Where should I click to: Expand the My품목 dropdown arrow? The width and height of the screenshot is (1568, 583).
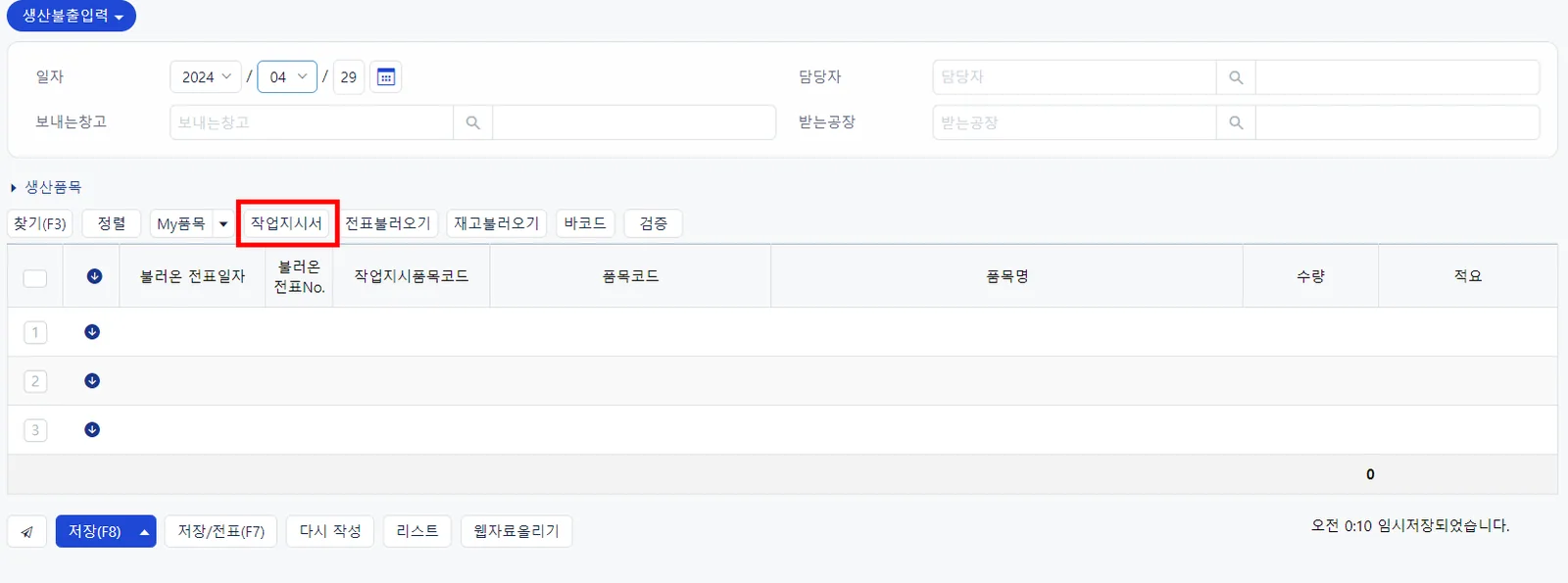coord(223,224)
